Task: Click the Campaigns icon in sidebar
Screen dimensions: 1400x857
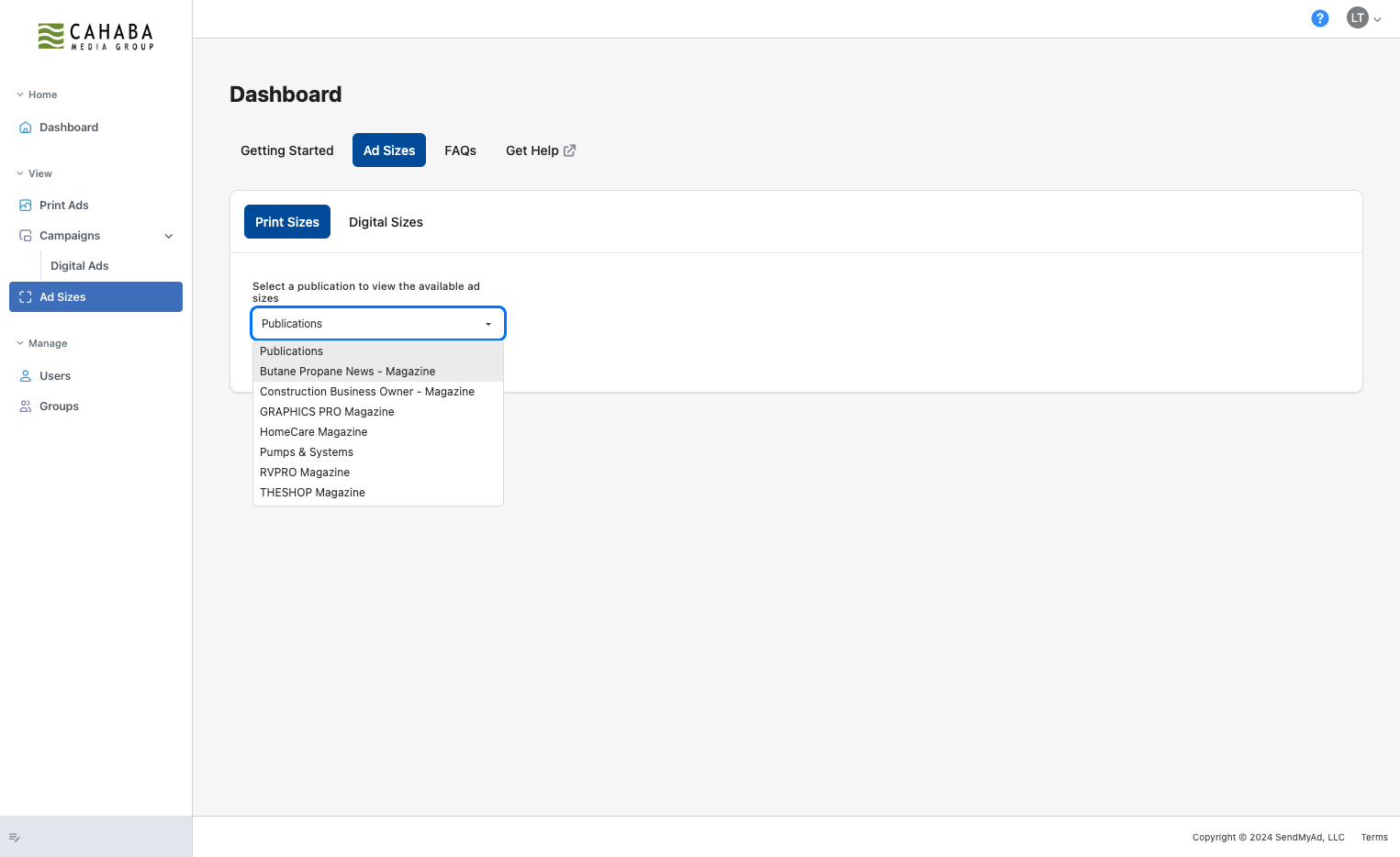Action: pos(26,236)
